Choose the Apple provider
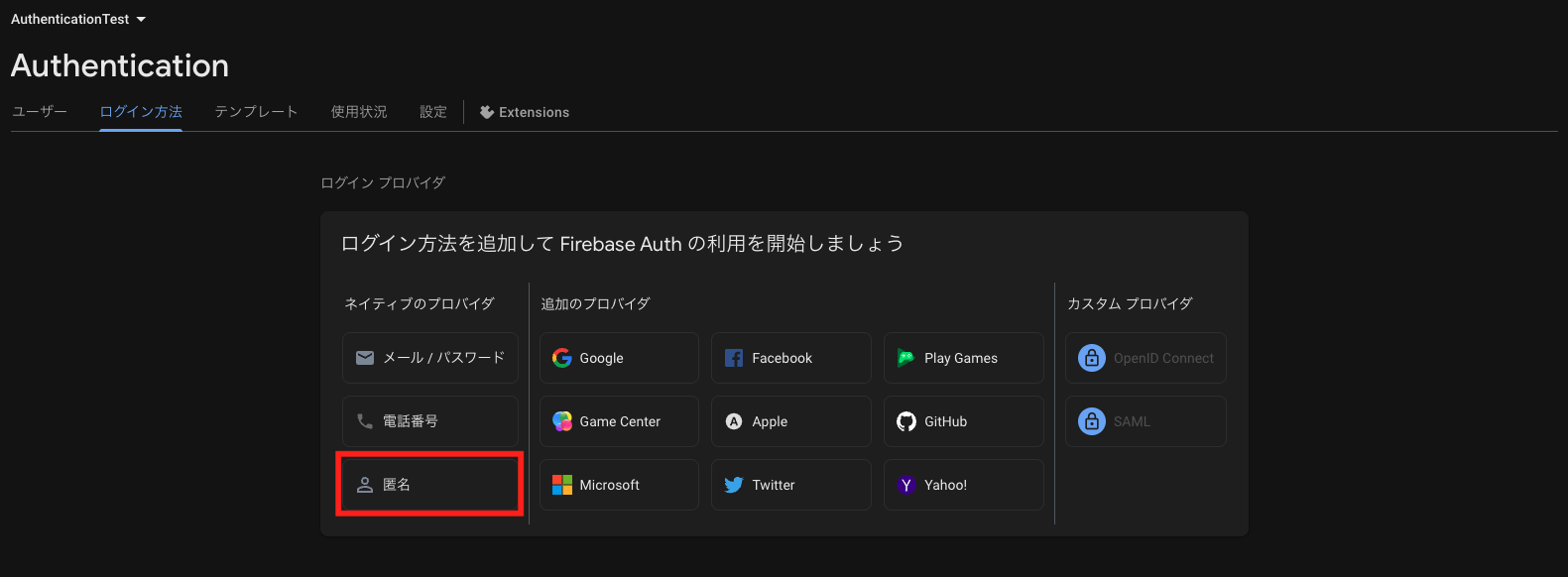This screenshot has height=577, width=1568. [791, 421]
